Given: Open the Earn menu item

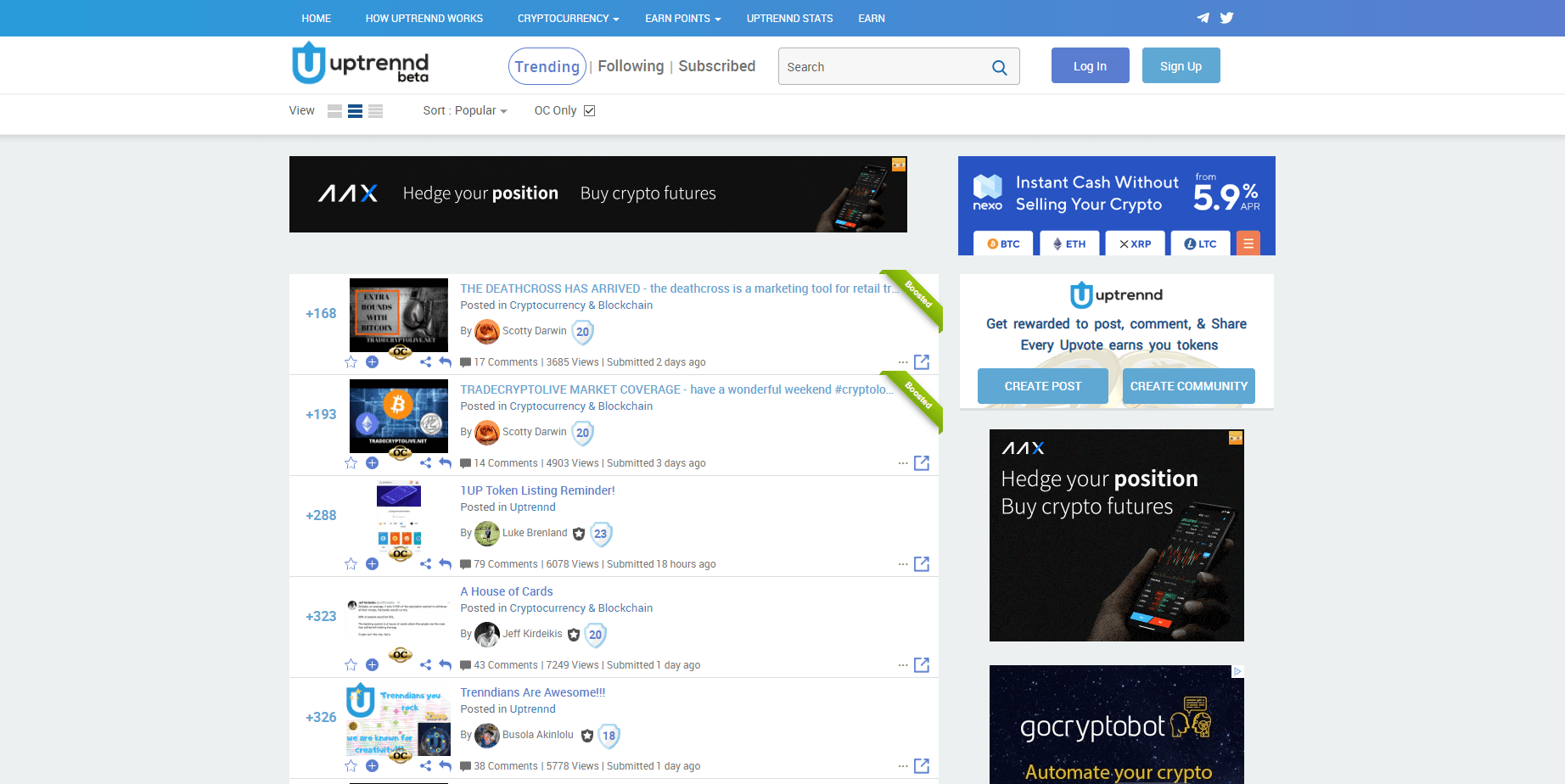Looking at the screenshot, I should click(x=872, y=19).
